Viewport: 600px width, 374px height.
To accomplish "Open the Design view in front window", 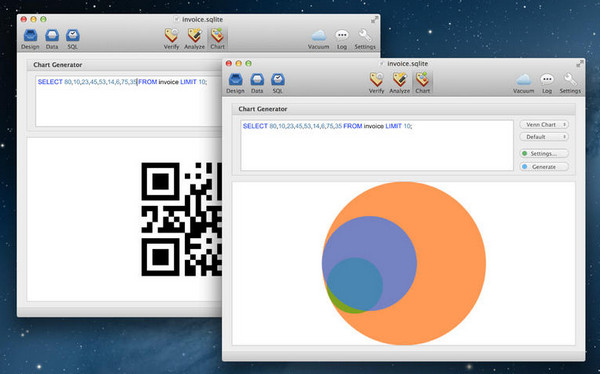I will click(x=235, y=83).
